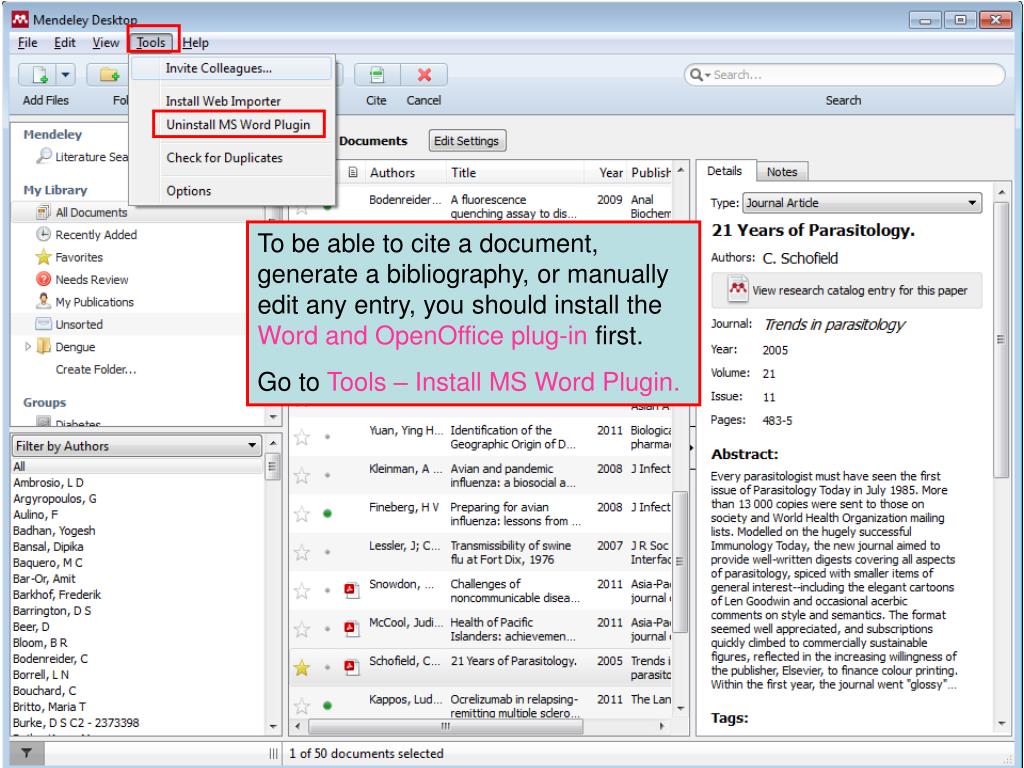Screen dimensions: 1024x768
Task: Click the funnel filter icon in the status bar
Action: pyautogui.click(x=26, y=753)
